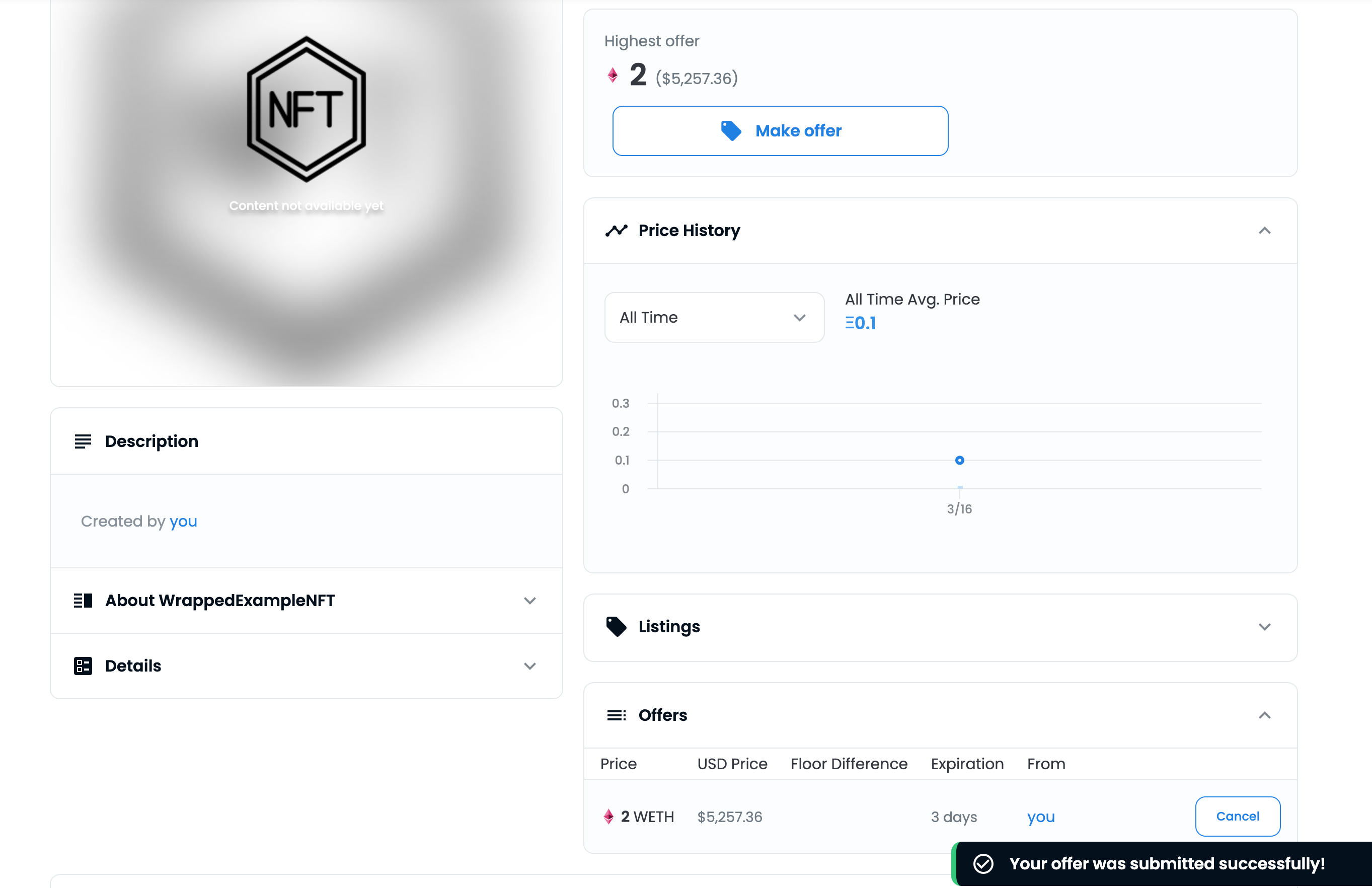The height and width of the screenshot is (888, 1372).
Task: Cancel the 2 WETH offer
Action: [x=1237, y=817]
